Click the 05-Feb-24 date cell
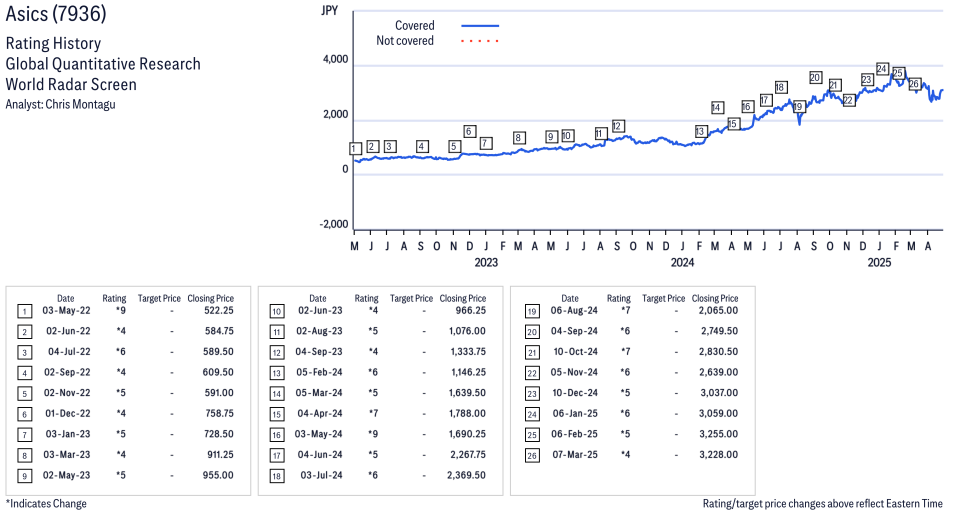 click(x=319, y=372)
